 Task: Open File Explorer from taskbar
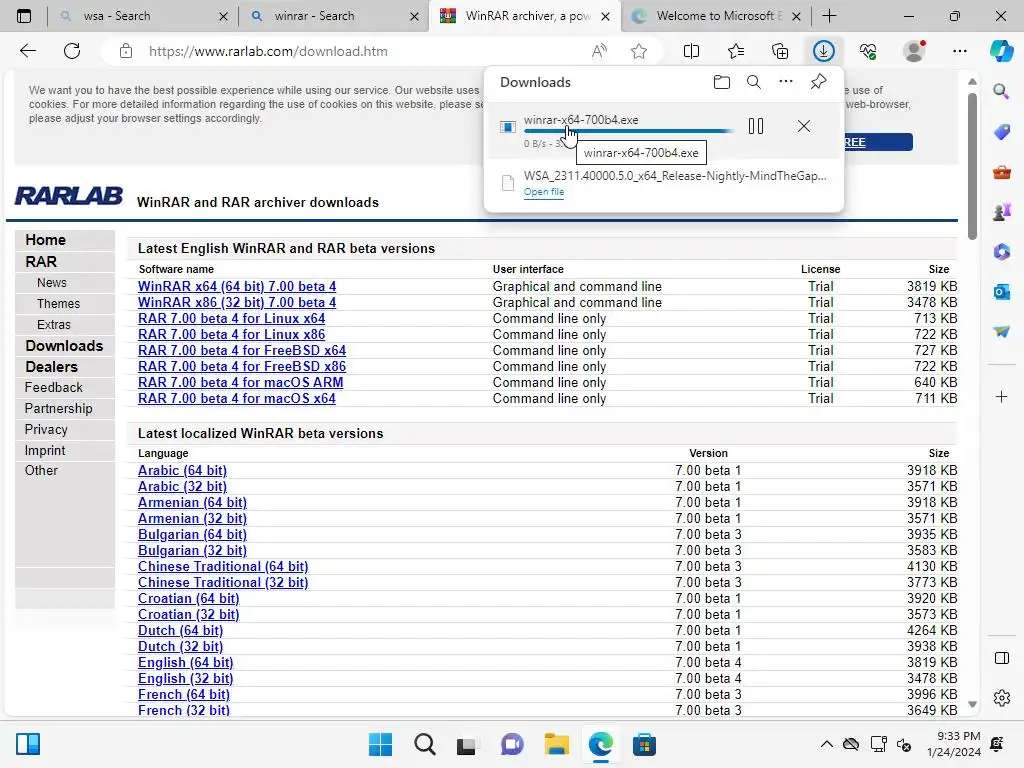click(x=556, y=744)
